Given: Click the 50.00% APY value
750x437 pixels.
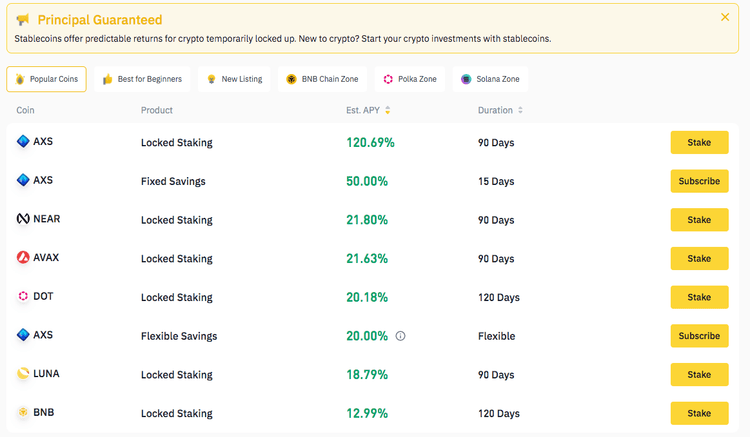Looking at the screenshot, I should pyautogui.click(x=367, y=181).
